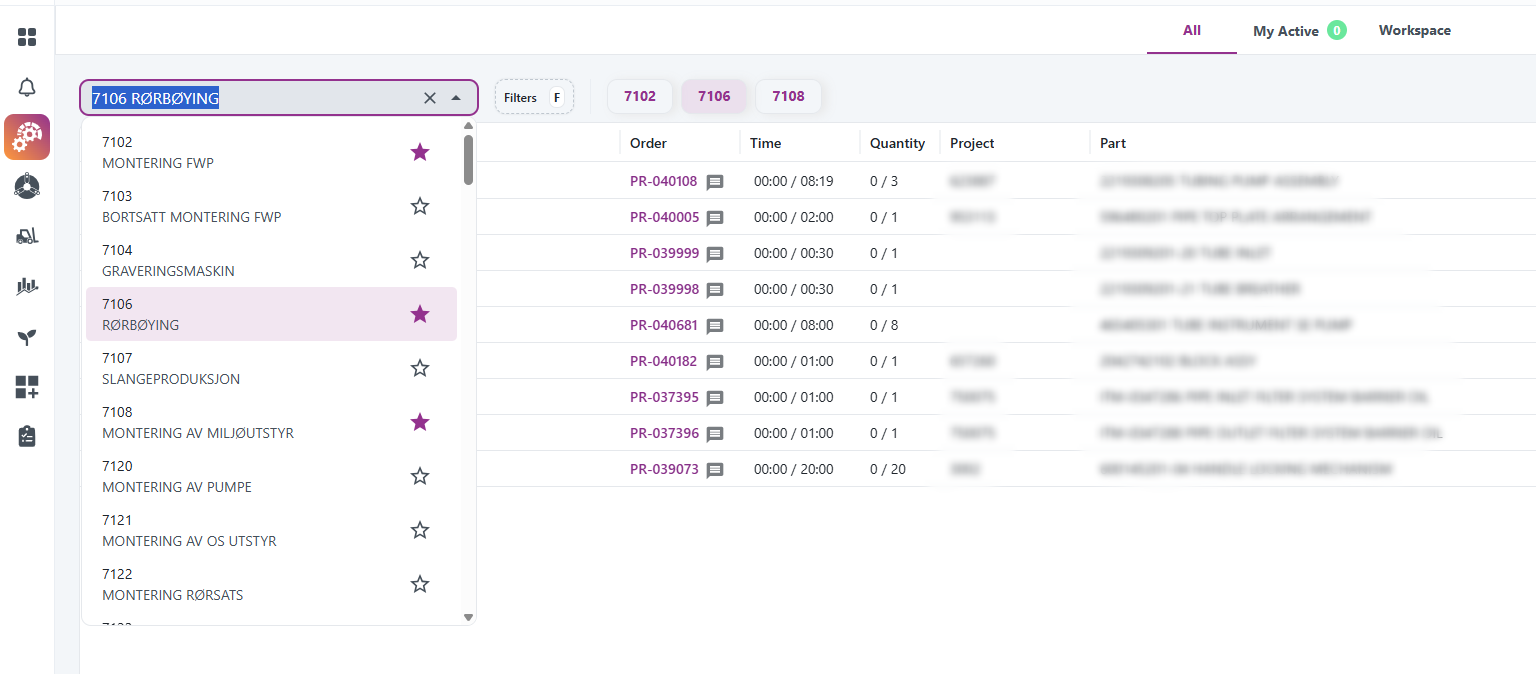Open the clipboard checklist icon in sidebar
The height and width of the screenshot is (674, 1536).
point(27,436)
